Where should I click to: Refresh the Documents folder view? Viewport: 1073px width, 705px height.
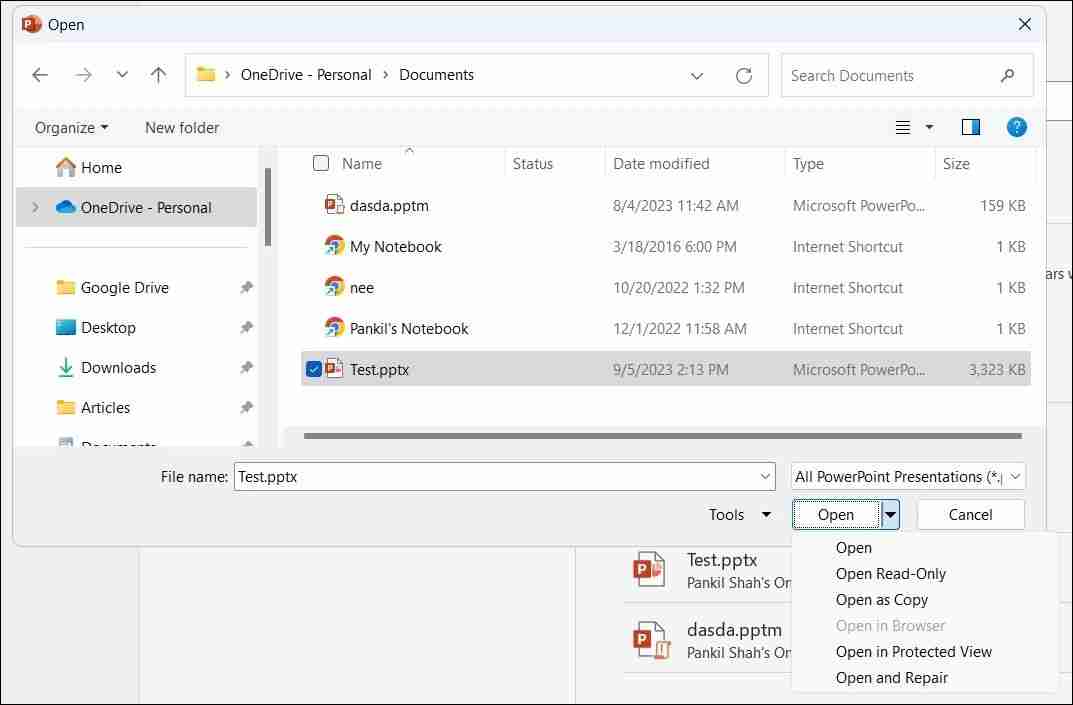(744, 75)
